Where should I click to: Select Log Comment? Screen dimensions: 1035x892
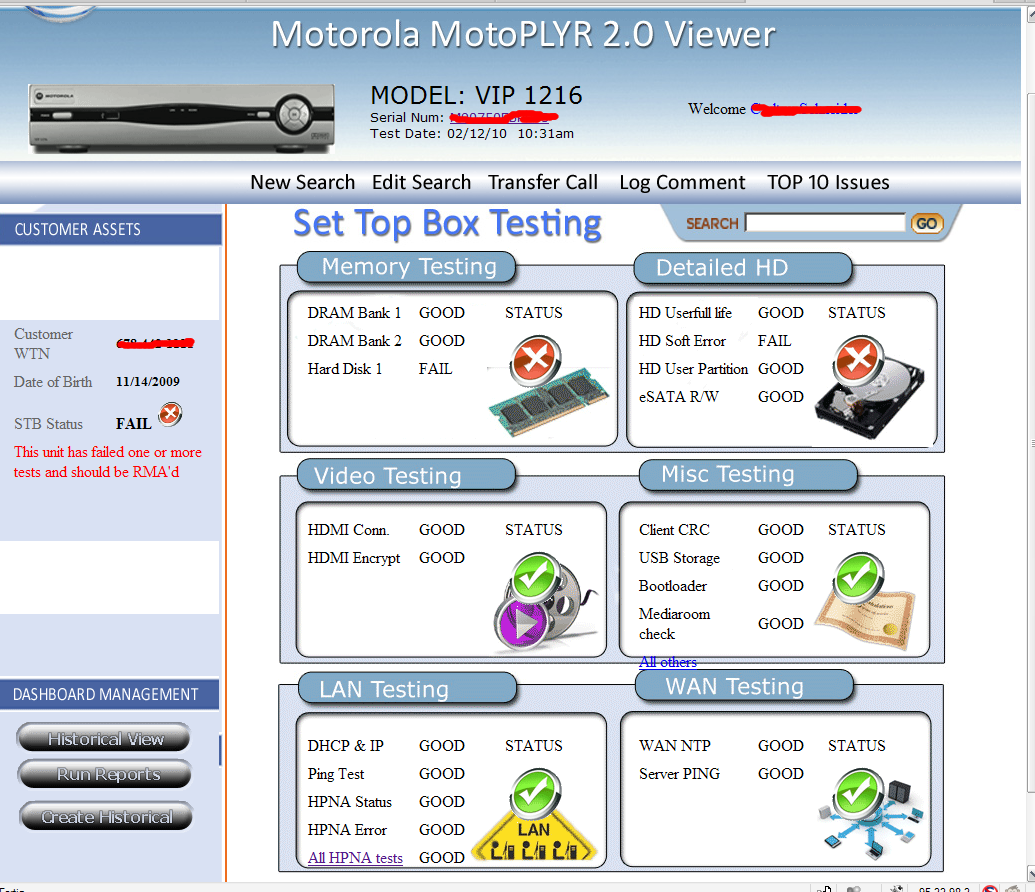pyautogui.click(x=682, y=182)
